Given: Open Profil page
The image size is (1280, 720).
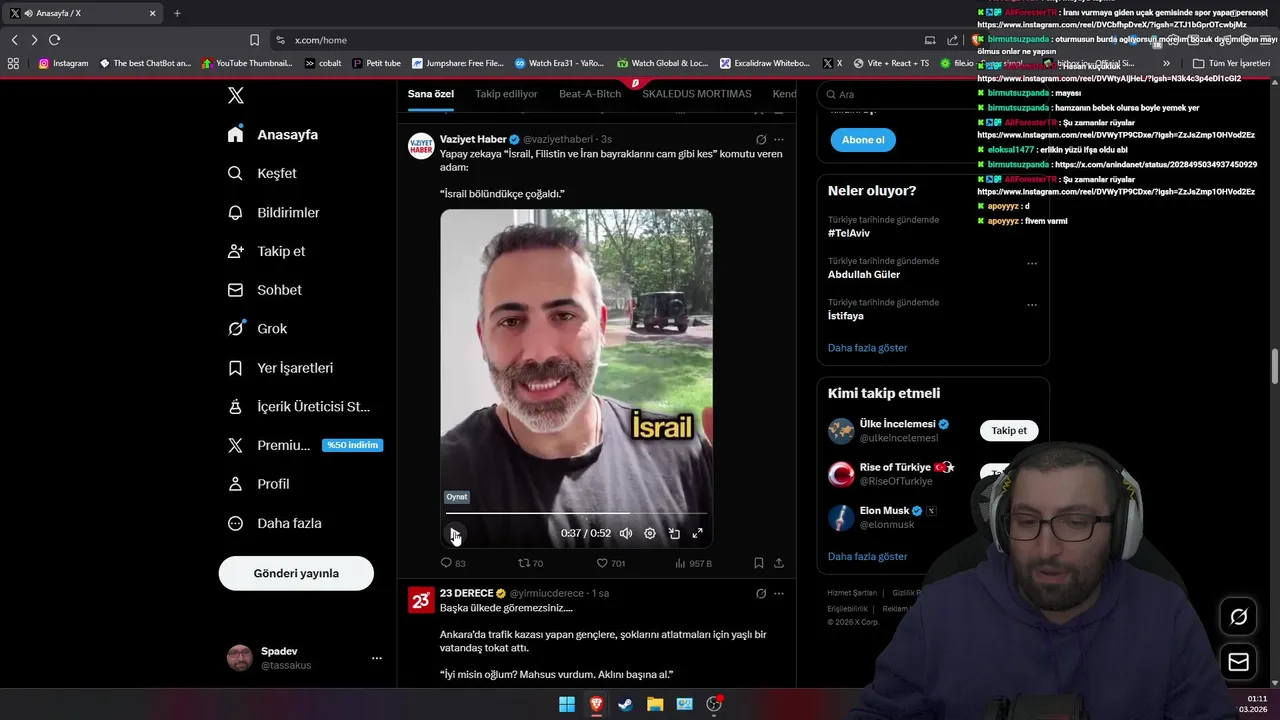Looking at the screenshot, I should point(259,484).
